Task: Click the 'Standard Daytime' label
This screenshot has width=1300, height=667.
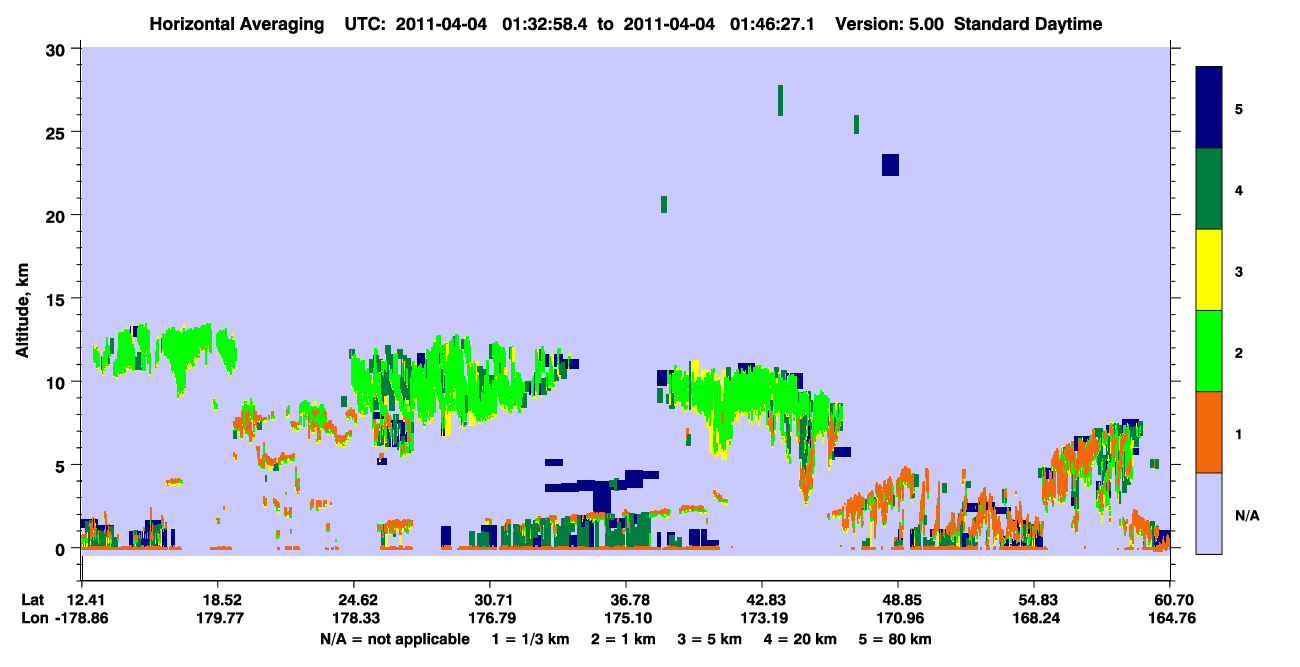Action: click(1028, 24)
